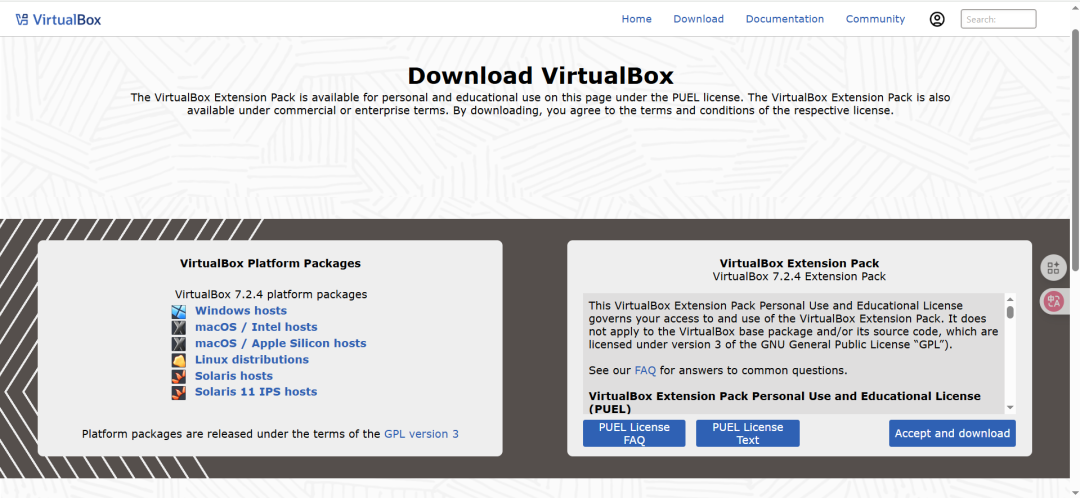Click the Linux distributions icon
1080x498 pixels.
[x=179, y=360]
